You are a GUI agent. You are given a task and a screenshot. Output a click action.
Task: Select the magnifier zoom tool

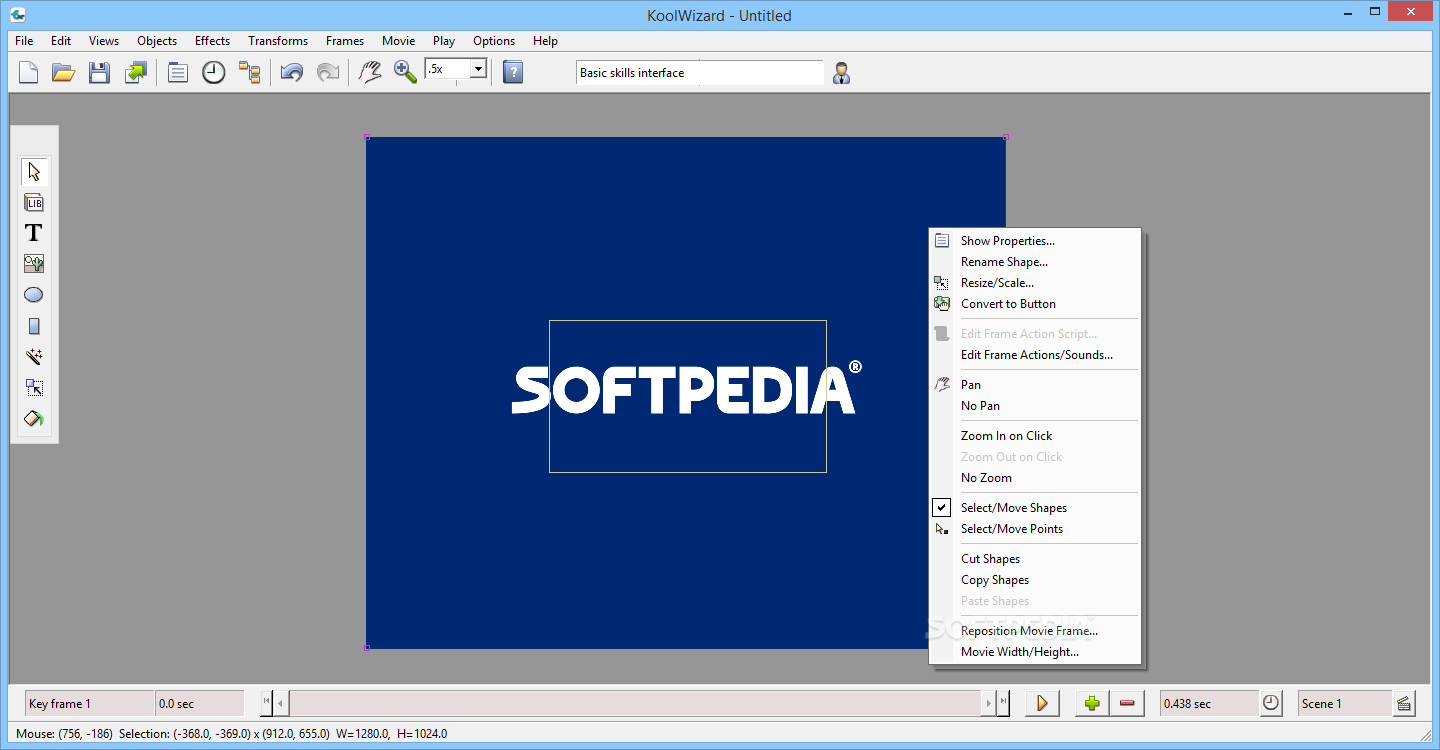(x=405, y=72)
